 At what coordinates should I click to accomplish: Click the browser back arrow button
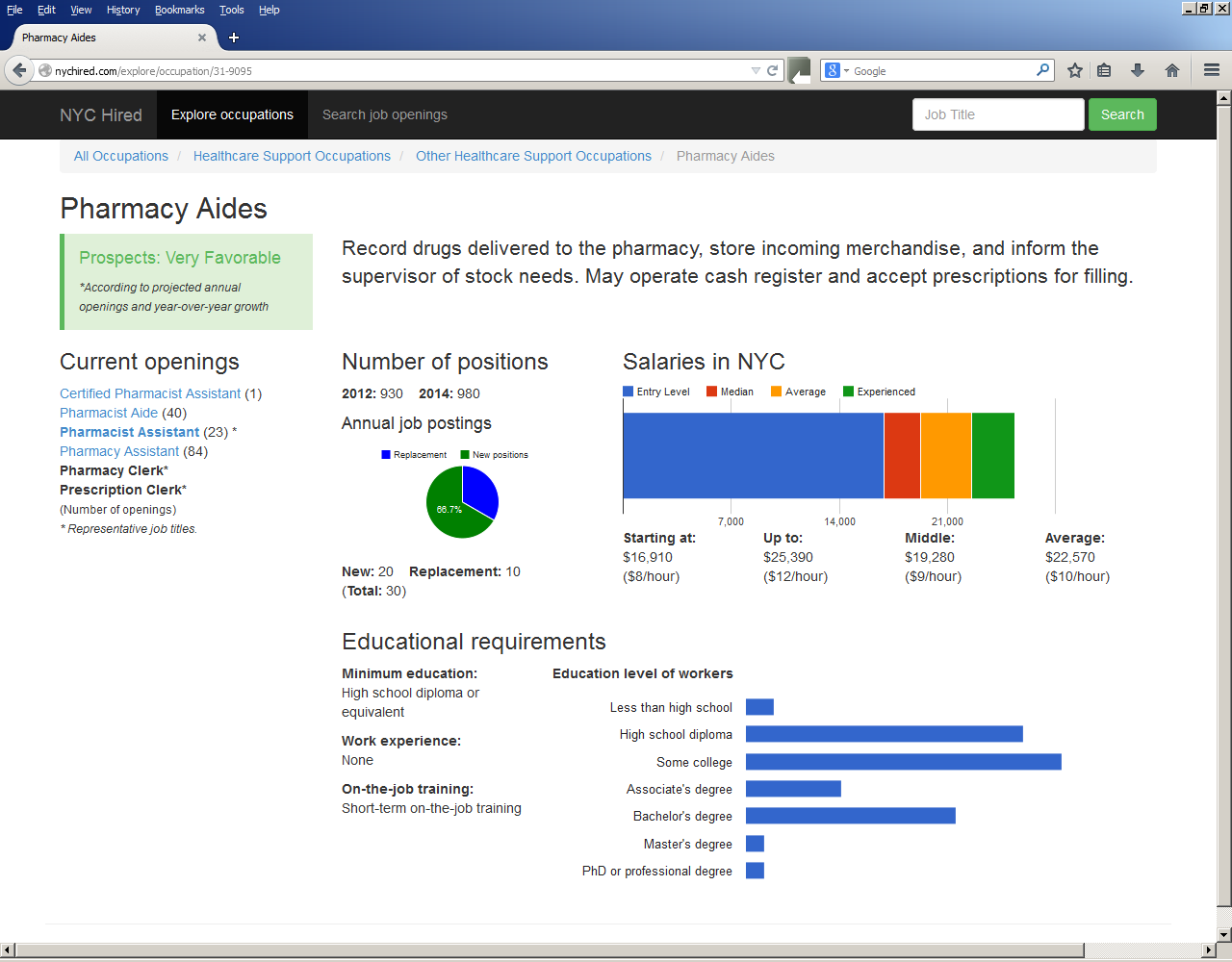coord(19,70)
